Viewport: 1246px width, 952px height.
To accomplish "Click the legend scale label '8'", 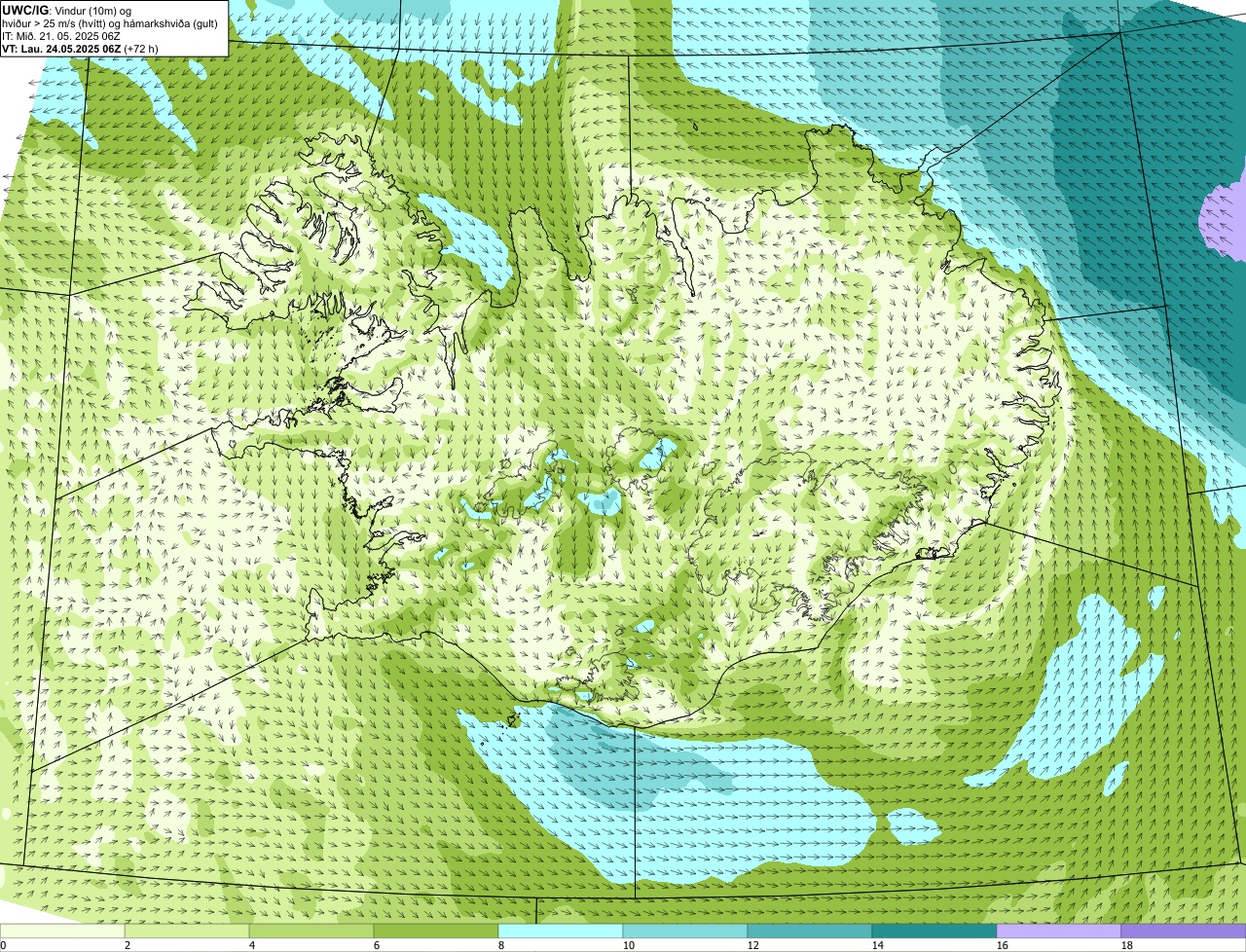I will click(501, 945).
